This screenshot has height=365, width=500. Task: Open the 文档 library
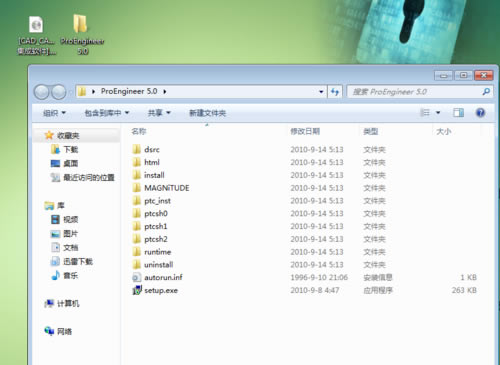(x=64, y=247)
